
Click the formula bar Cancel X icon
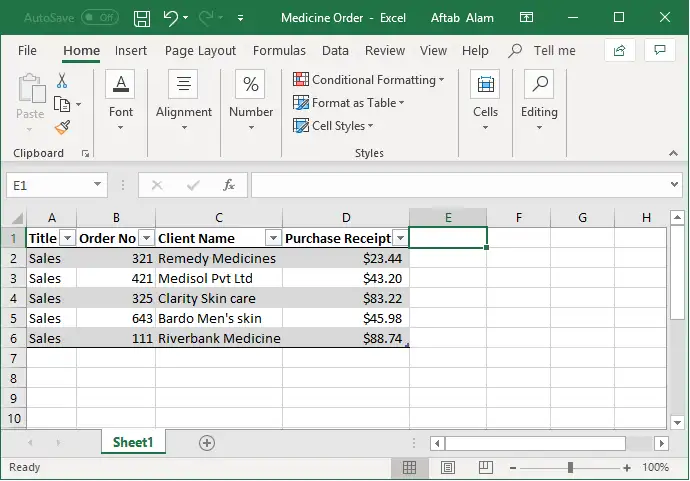tap(157, 185)
